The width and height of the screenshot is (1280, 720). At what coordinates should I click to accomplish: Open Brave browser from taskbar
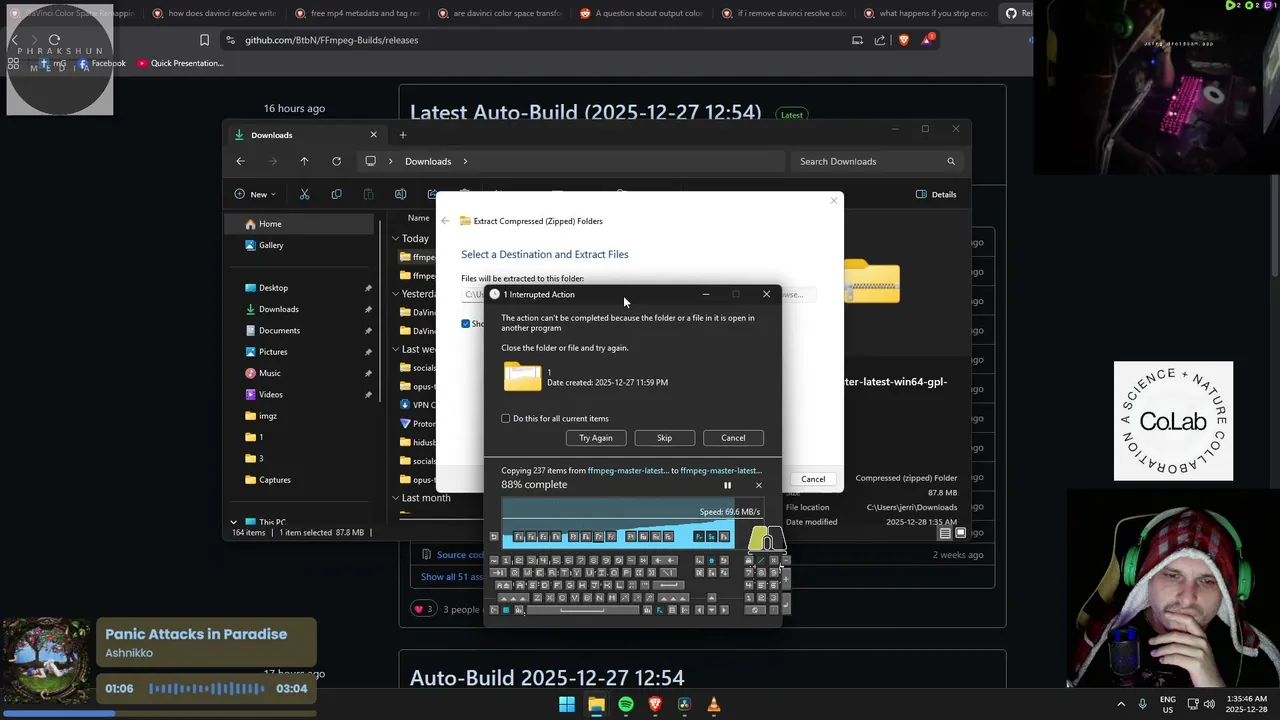655,704
